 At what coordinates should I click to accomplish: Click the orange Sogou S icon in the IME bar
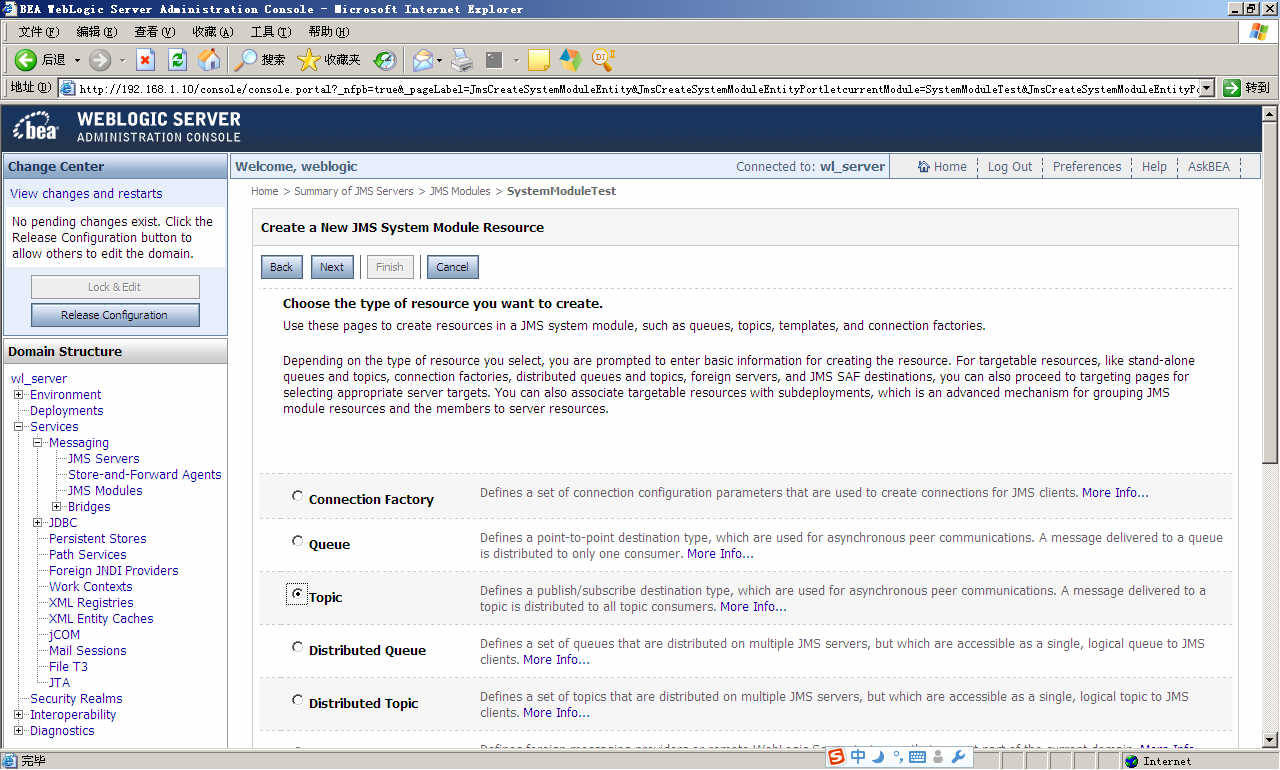pyautogui.click(x=836, y=757)
